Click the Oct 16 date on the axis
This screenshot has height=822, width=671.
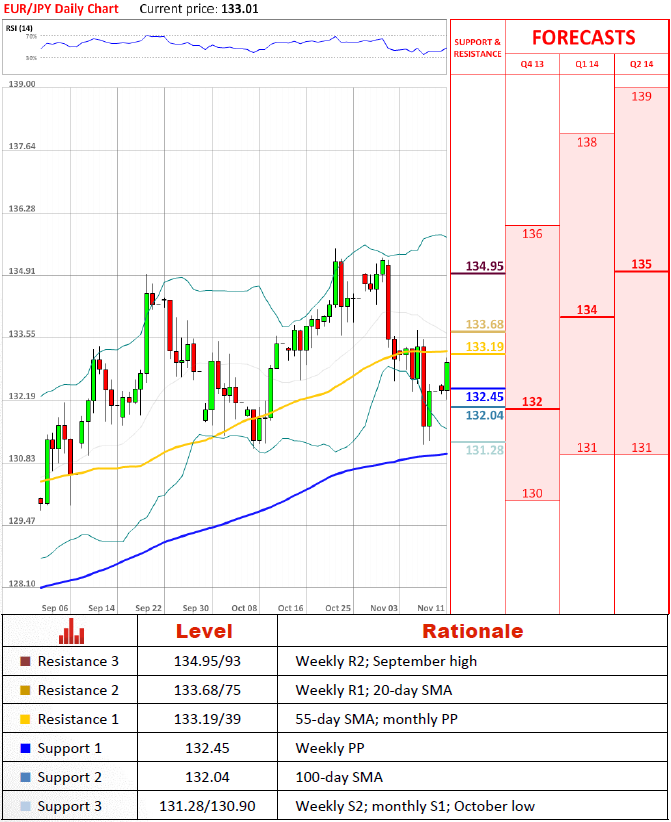pos(291,607)
